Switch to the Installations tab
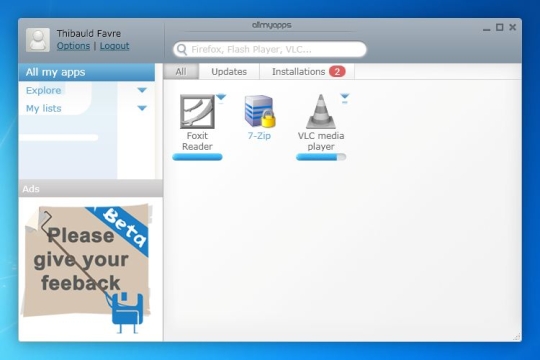Viewport: 540px width, 360px height. (307, 72)
